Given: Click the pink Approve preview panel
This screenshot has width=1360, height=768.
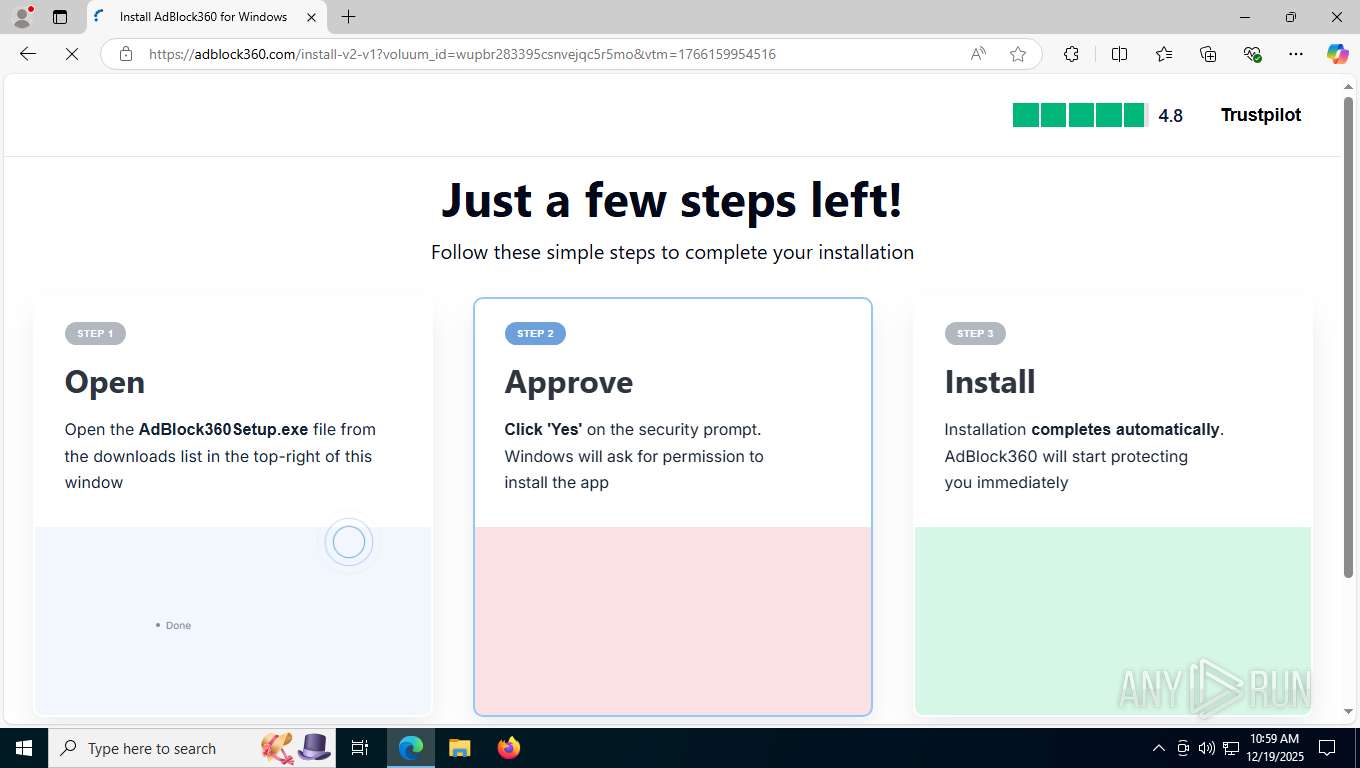Looking at the screenshot, I should point(673,620).
